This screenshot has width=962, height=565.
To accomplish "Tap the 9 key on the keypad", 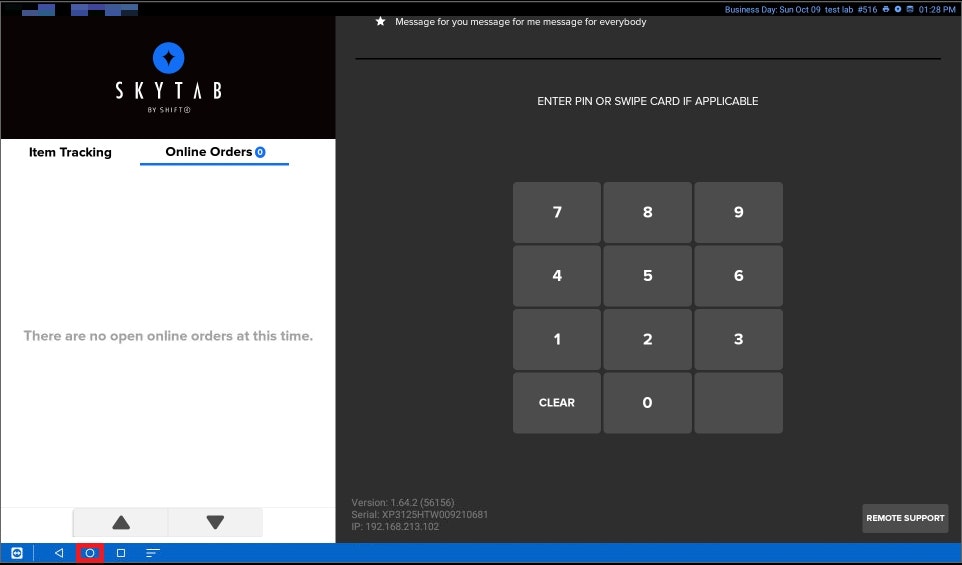I will pos(738,212).
